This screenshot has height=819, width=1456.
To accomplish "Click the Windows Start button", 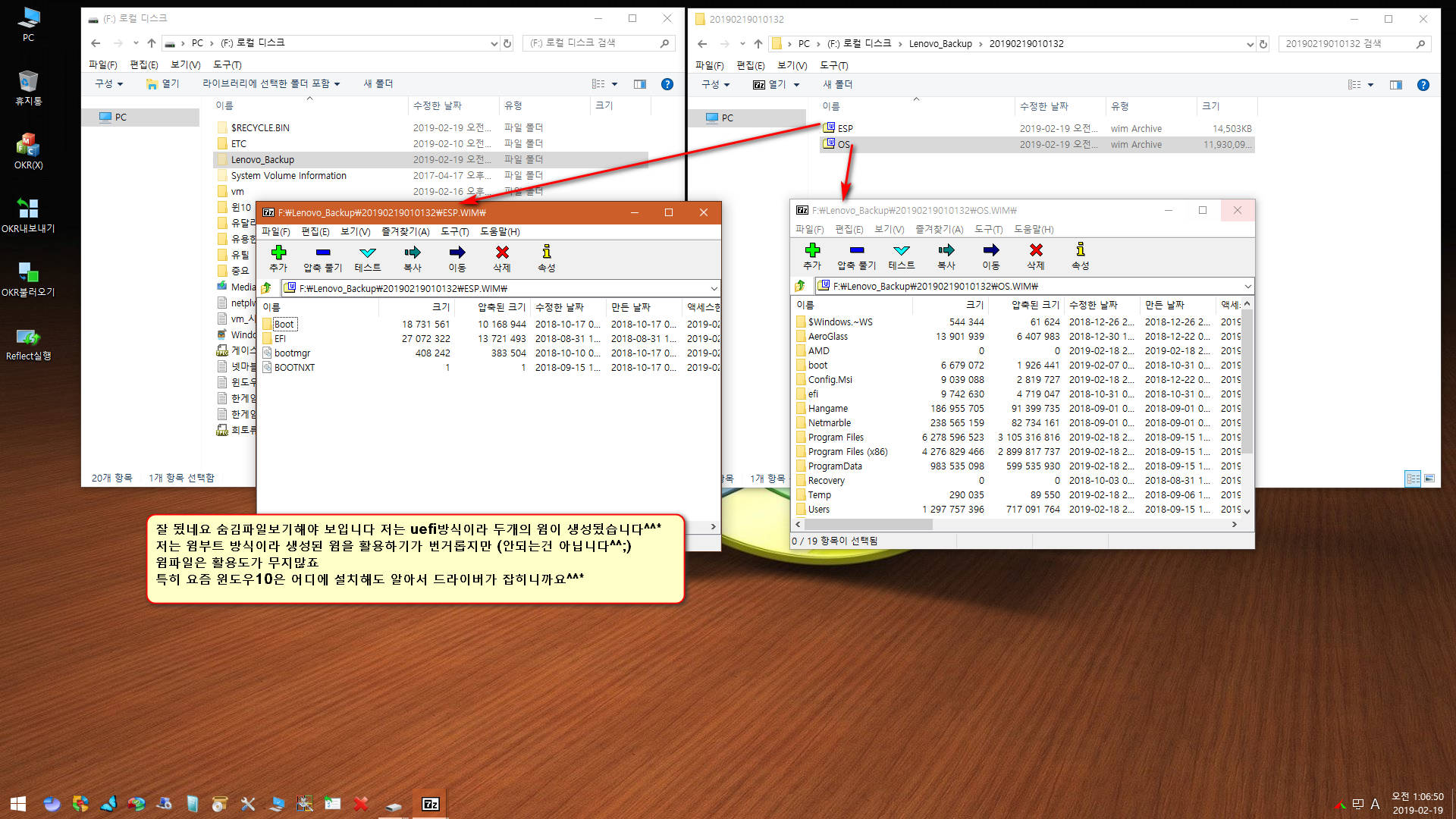I will coord(18,804).
